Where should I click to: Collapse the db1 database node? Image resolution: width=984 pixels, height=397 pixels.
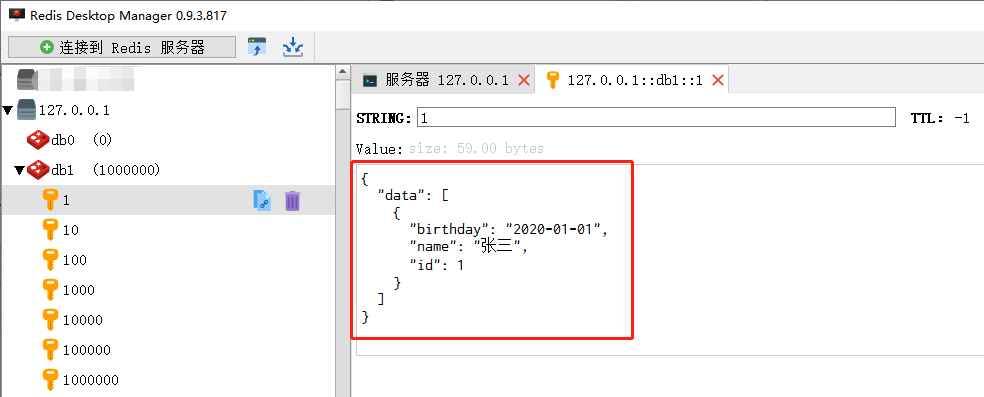click(19, 170)
